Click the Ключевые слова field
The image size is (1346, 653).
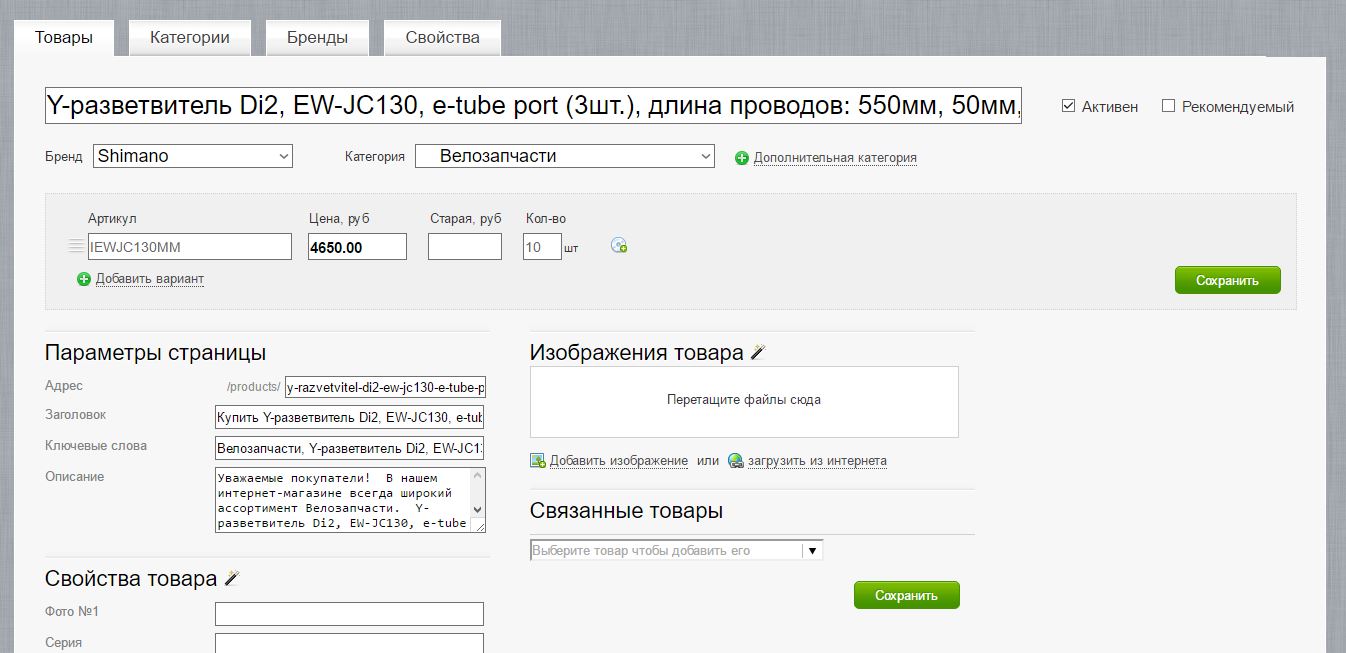(x=349, y=447)
